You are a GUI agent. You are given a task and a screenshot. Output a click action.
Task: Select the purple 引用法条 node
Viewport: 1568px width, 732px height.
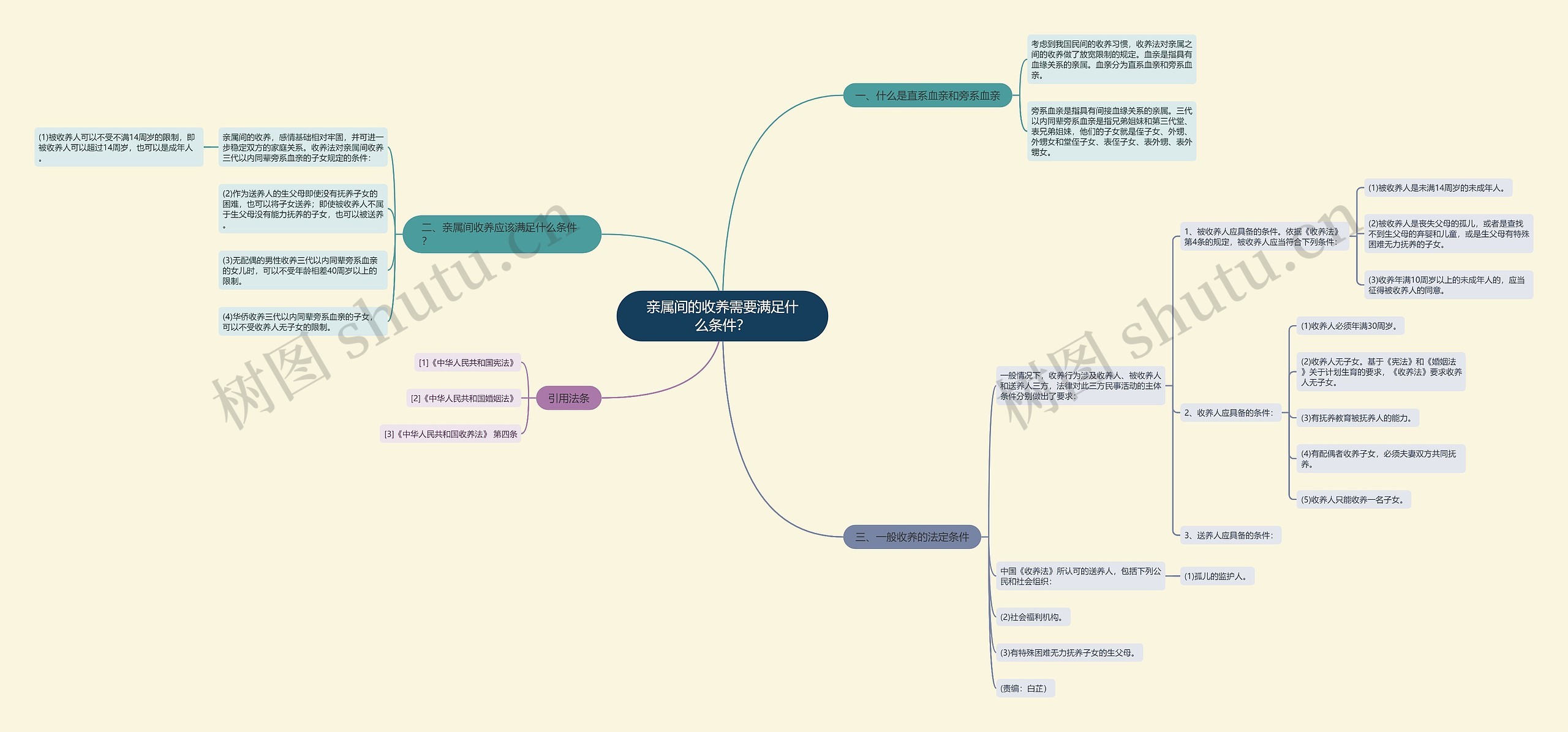tap(568, 398)
